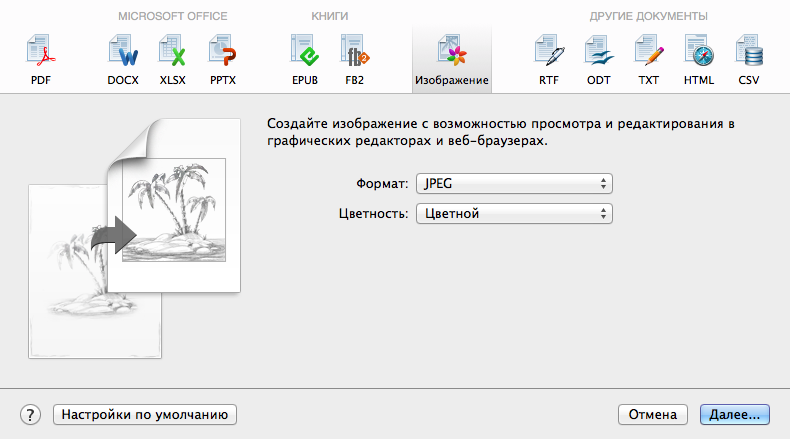Pick the HTML format compass icon
This screenshot has height=439, width=790.
coord(699,52)
